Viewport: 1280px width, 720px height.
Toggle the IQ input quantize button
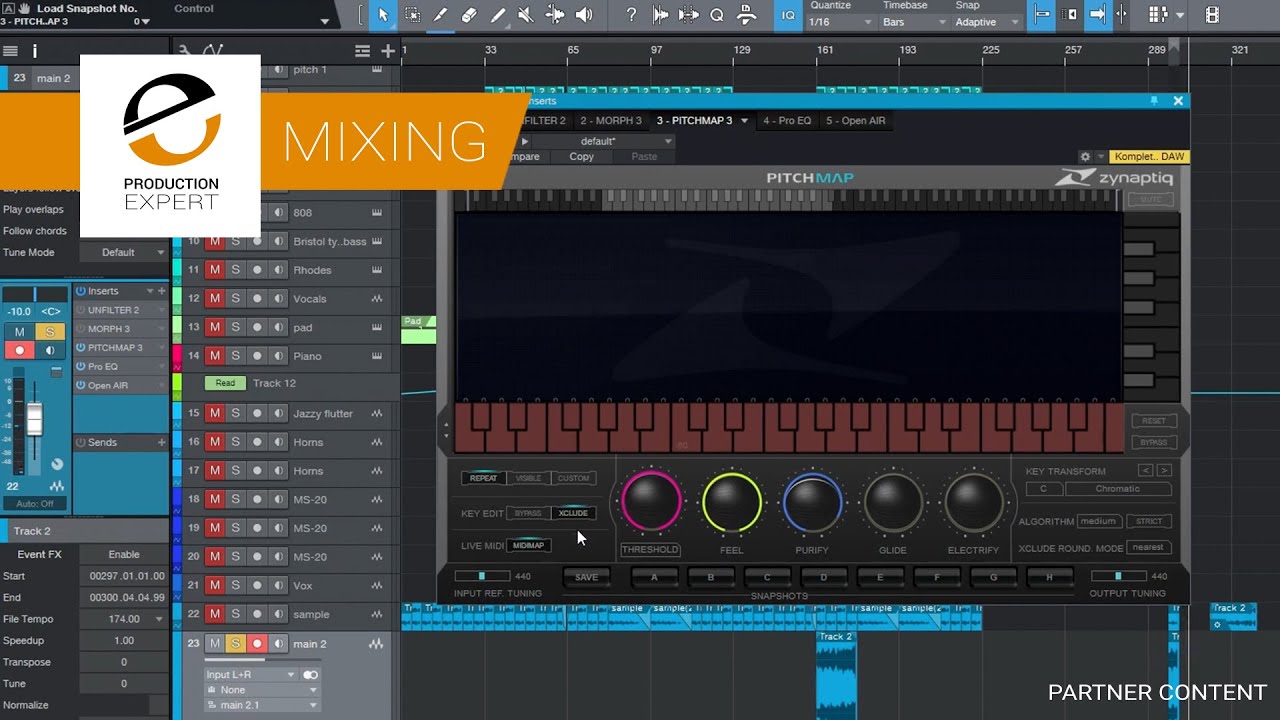coord(788,15)
